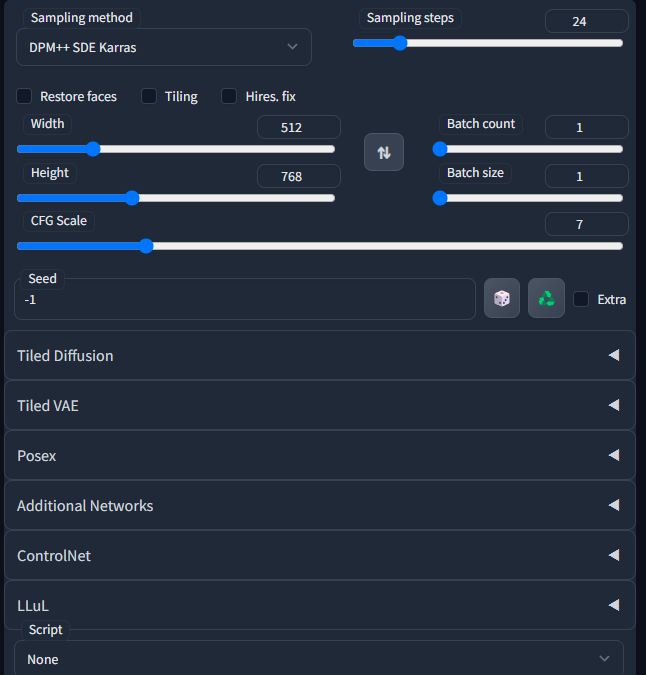Enable the Restore faces checkbox
This screenshot has width=646, height=675.
point(24,96)
